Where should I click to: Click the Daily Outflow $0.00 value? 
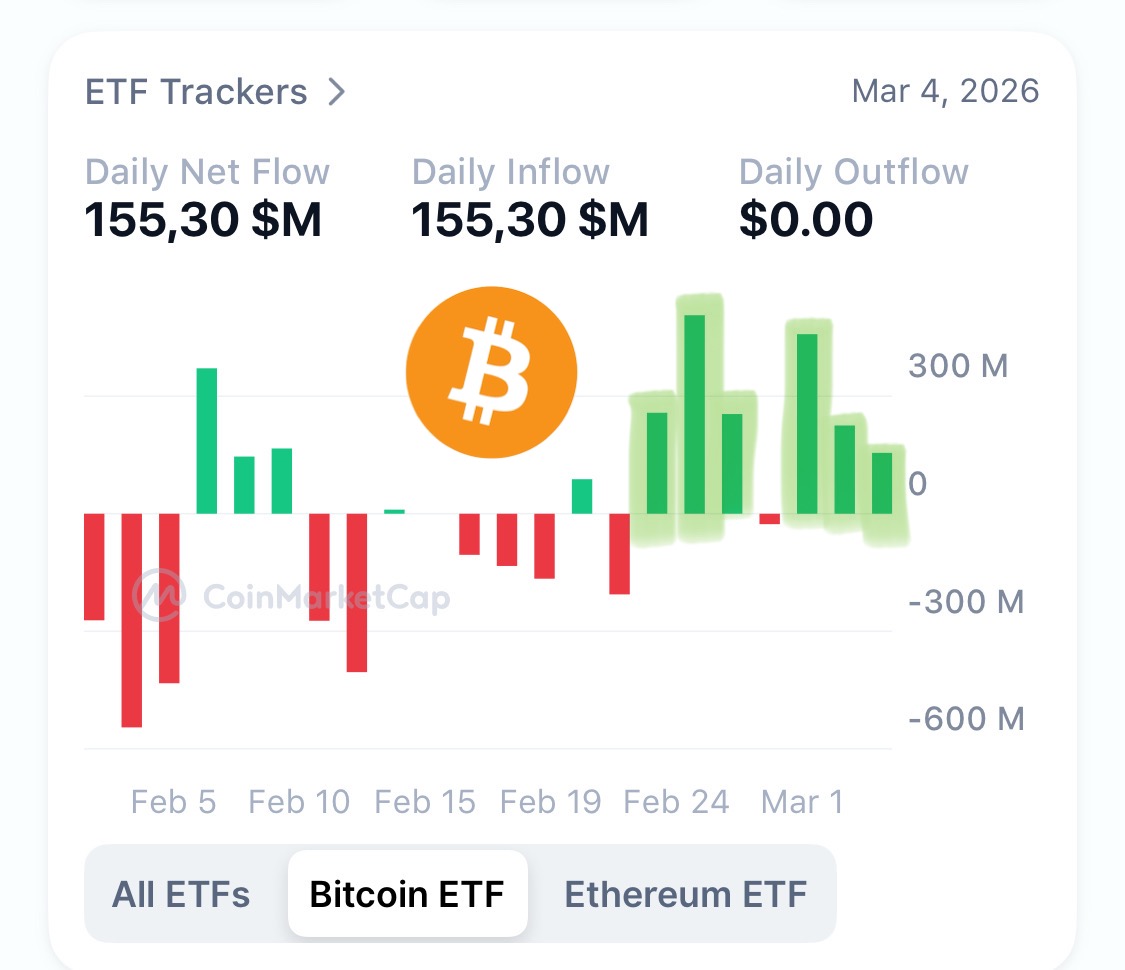(x=805, y=219)
